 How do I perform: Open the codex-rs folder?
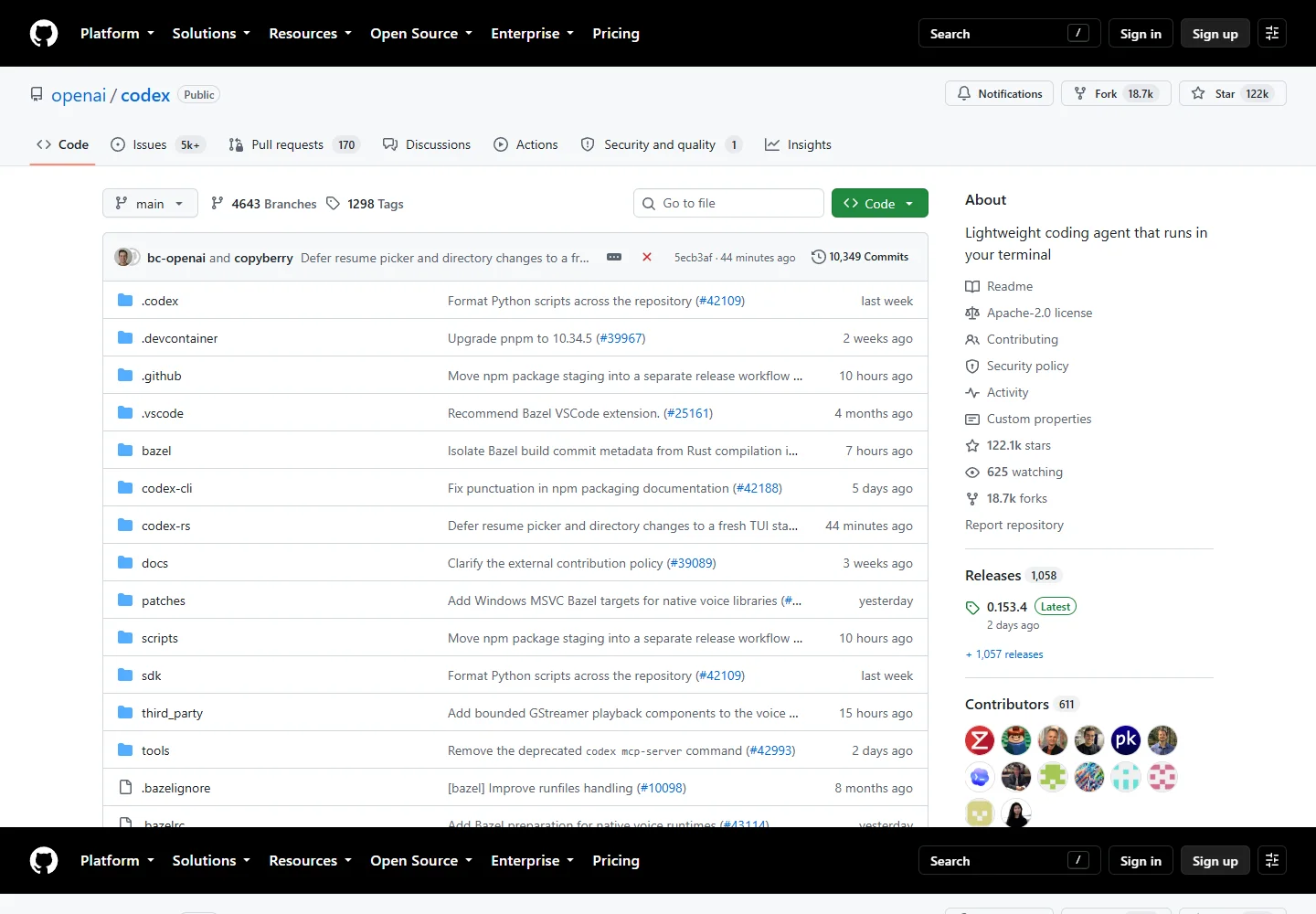click(166, 526)
